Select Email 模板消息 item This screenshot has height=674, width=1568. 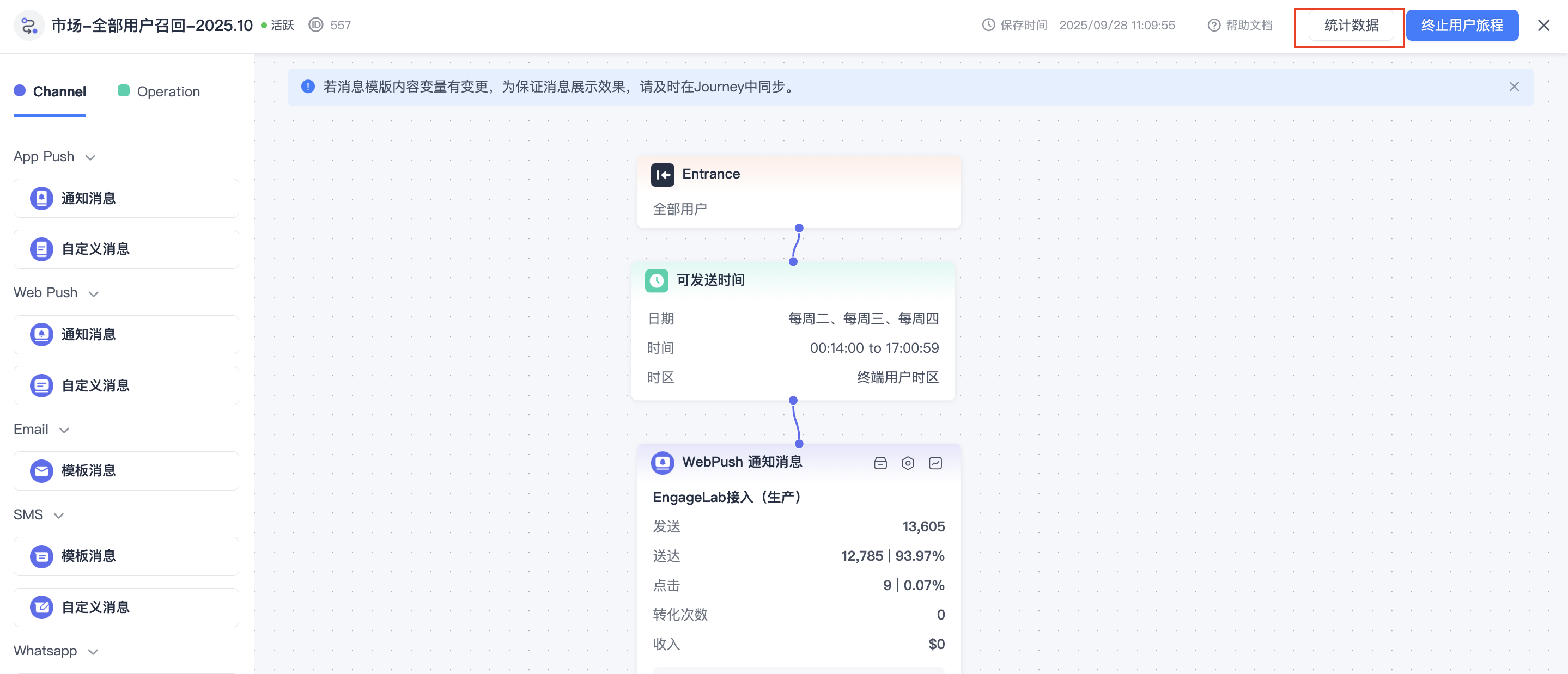pos(126,470)
